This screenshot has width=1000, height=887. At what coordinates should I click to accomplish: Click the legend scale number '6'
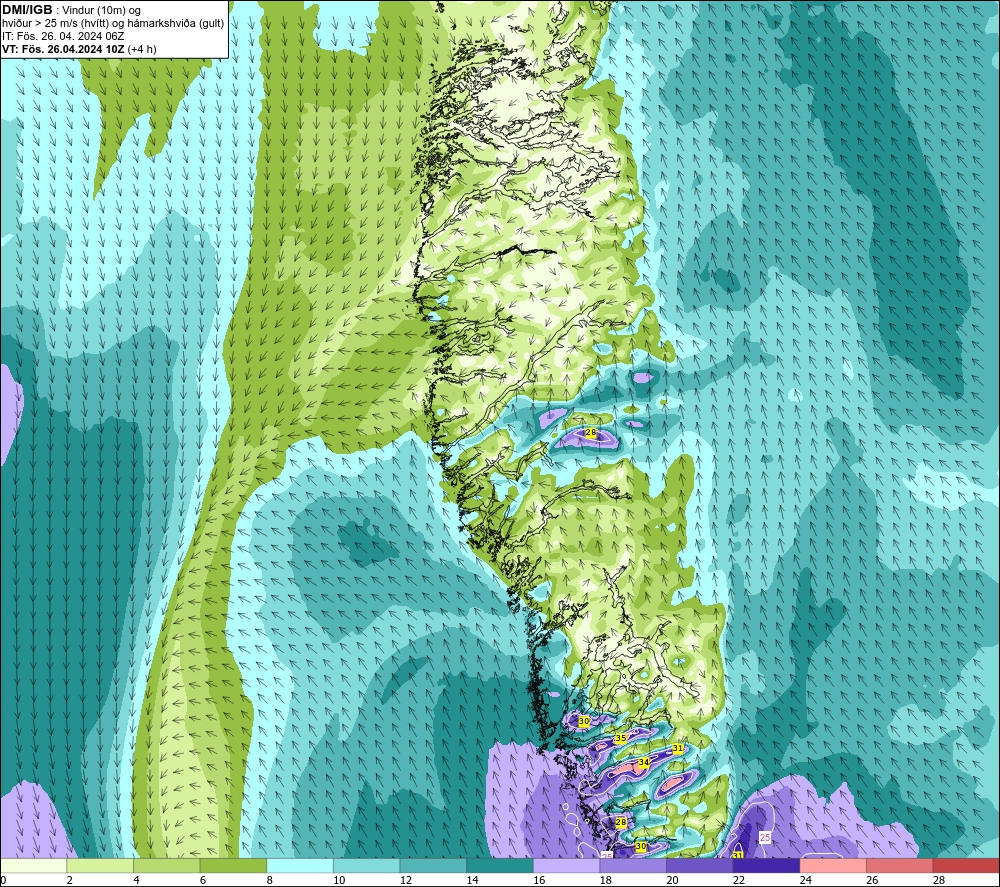(203, 881)
